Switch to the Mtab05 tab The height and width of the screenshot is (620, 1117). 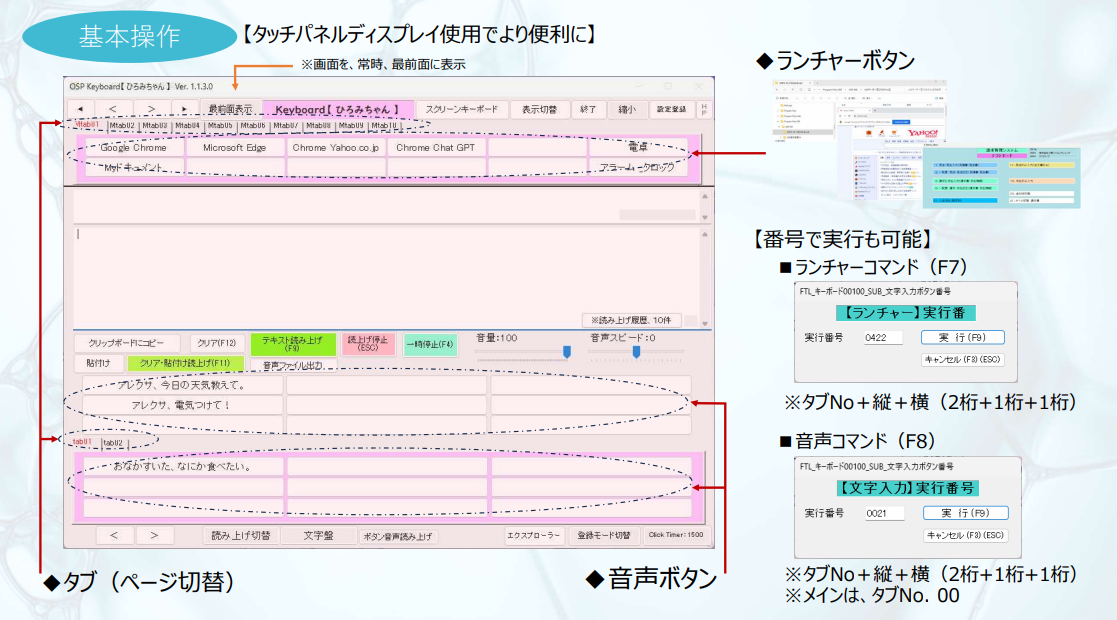click(220, 125)
